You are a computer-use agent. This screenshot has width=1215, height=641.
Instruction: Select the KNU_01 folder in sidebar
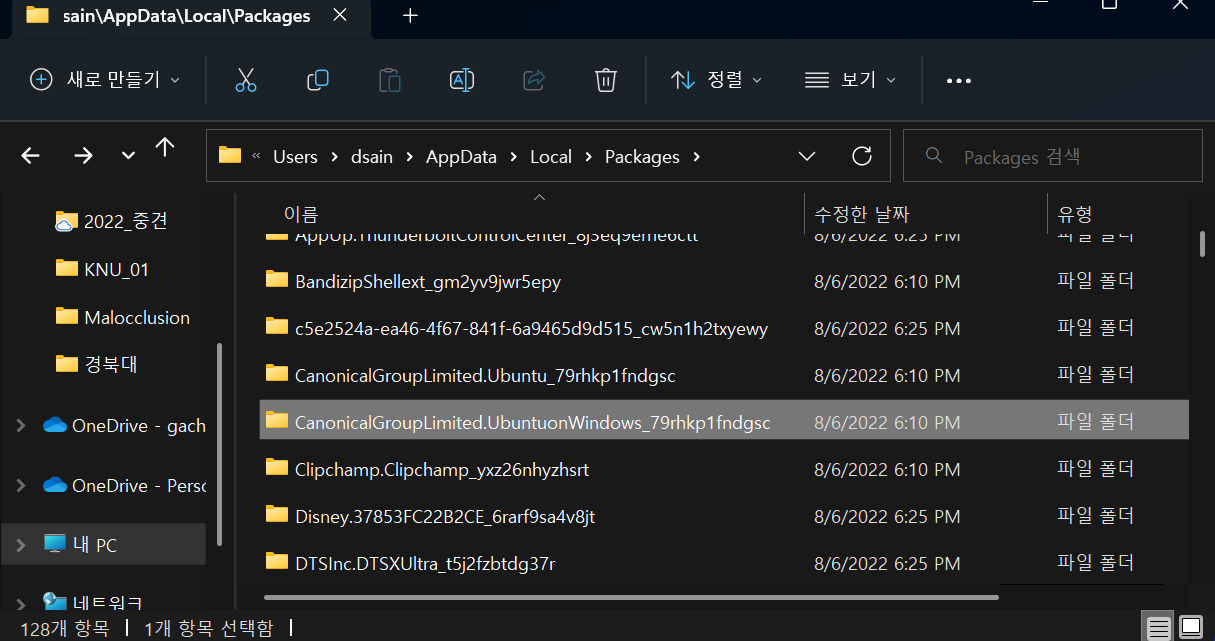116,269
